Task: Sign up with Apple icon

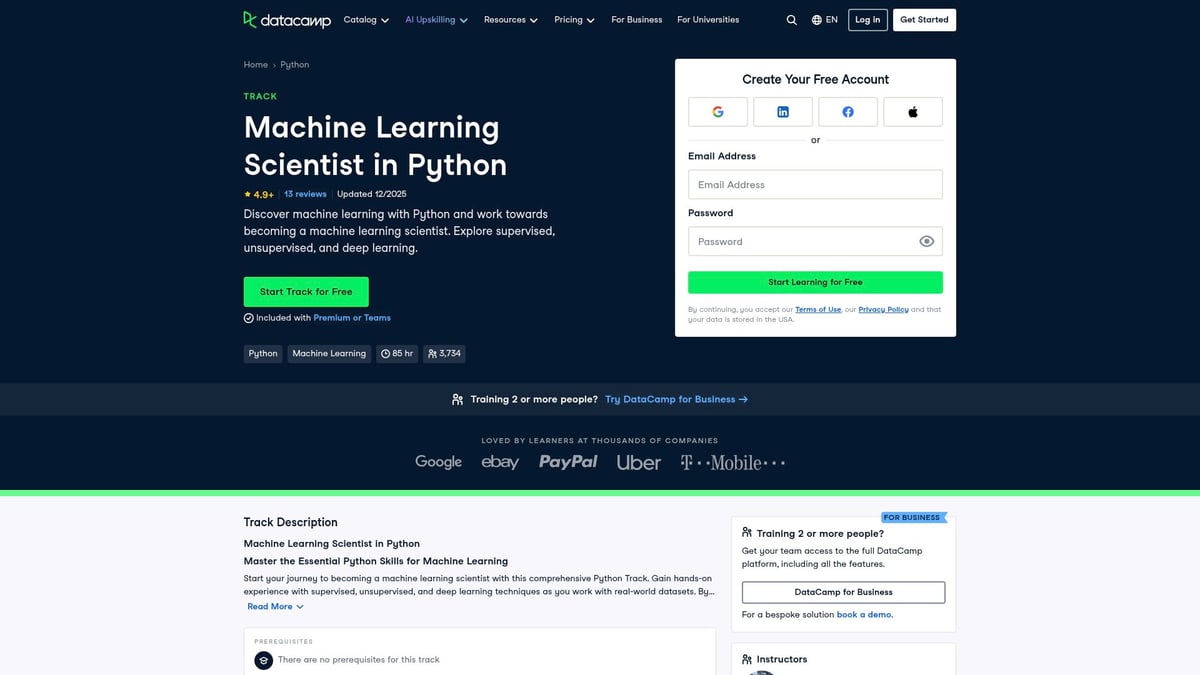Action: [x=913, y=112]
